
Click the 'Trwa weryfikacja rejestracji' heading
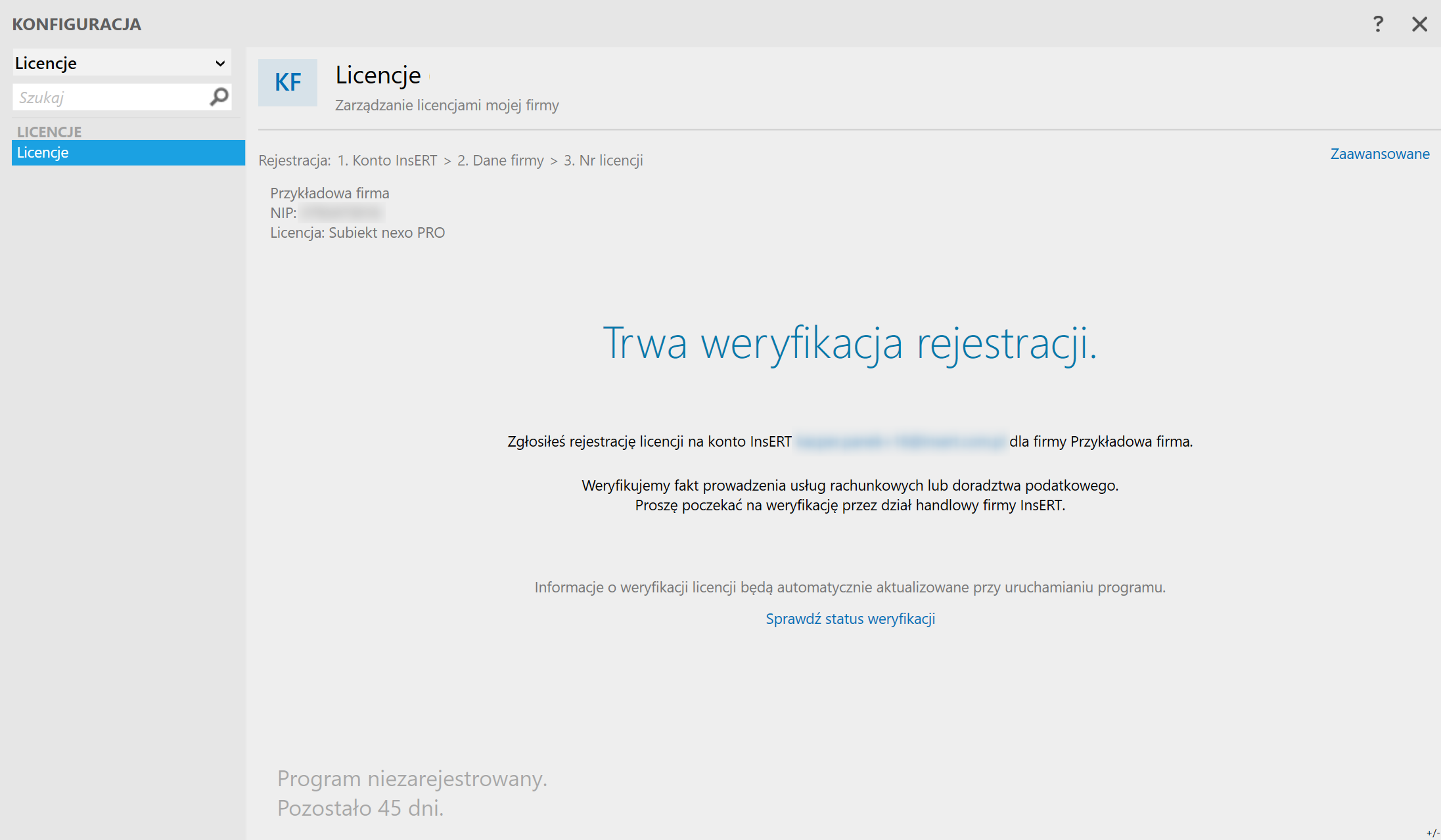coord(850,343)
